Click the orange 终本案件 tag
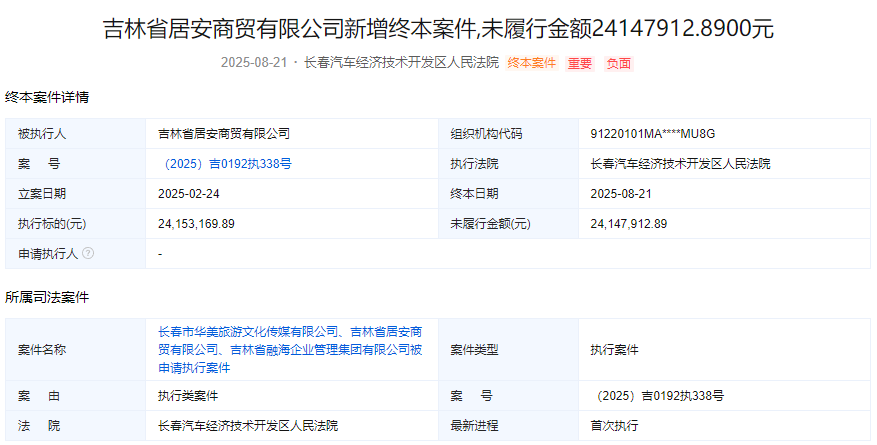Screen dimensions: 877x445 [531, 63]
